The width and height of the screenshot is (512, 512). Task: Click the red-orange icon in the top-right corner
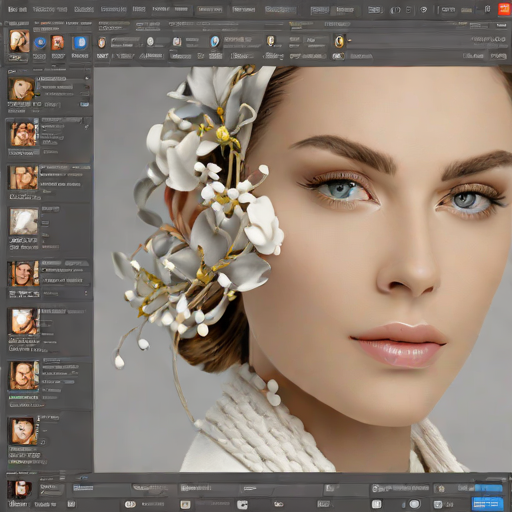(504, 9)
